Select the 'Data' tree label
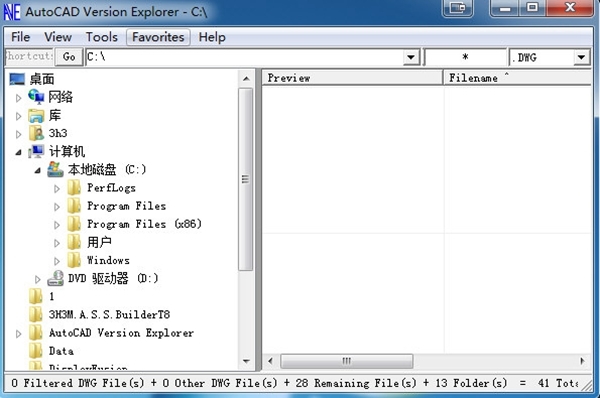This screenshot has height=398, width=600. 61,351
